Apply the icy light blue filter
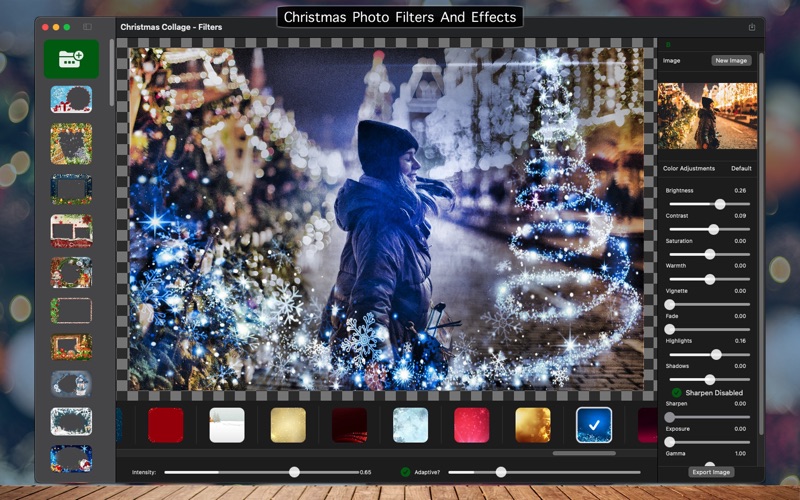The height and width of the screenshot is (500, 800). tap(411, 425)
